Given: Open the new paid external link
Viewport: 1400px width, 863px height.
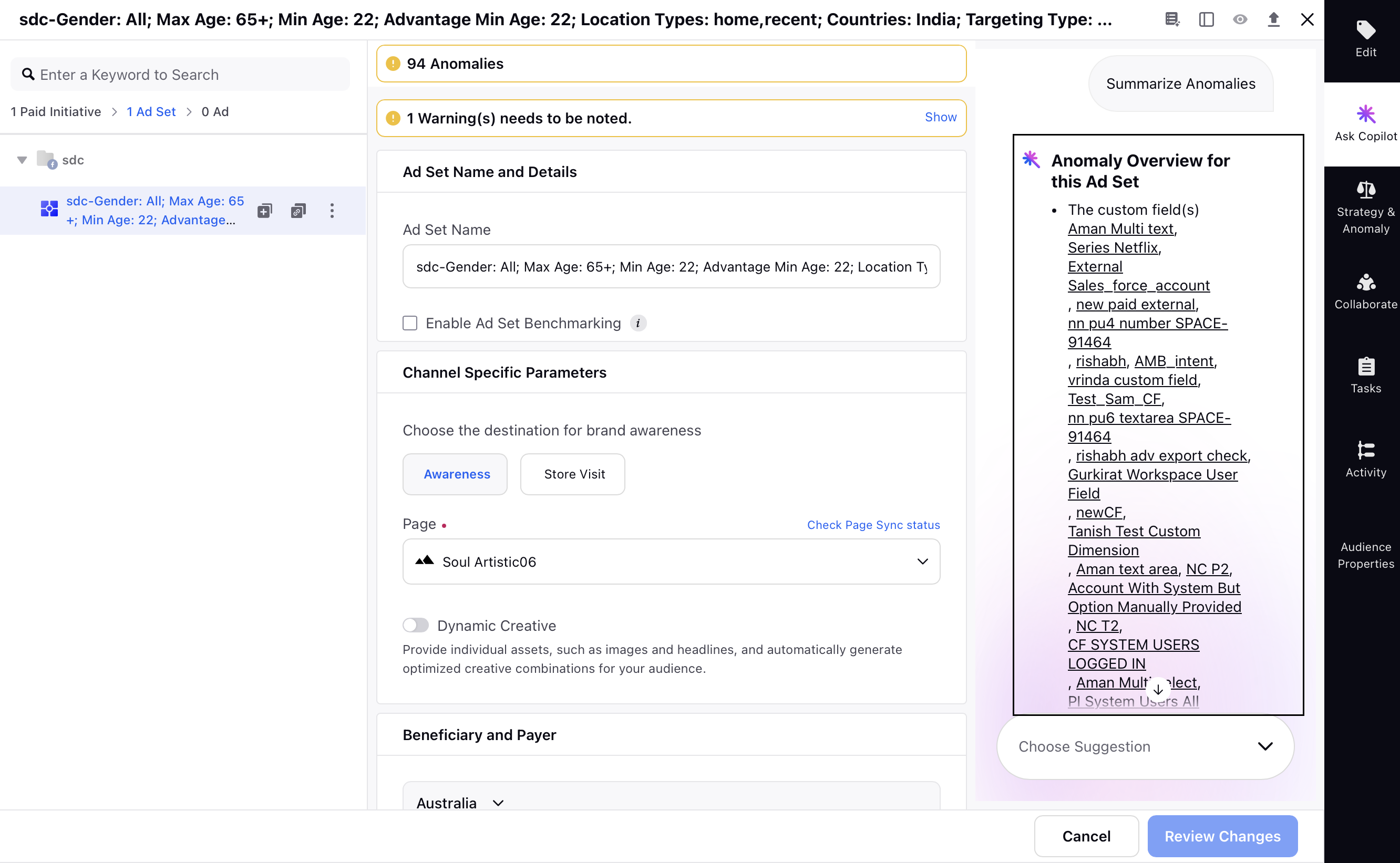Looking at the screenshot, I should click(x=1135, y=305).
